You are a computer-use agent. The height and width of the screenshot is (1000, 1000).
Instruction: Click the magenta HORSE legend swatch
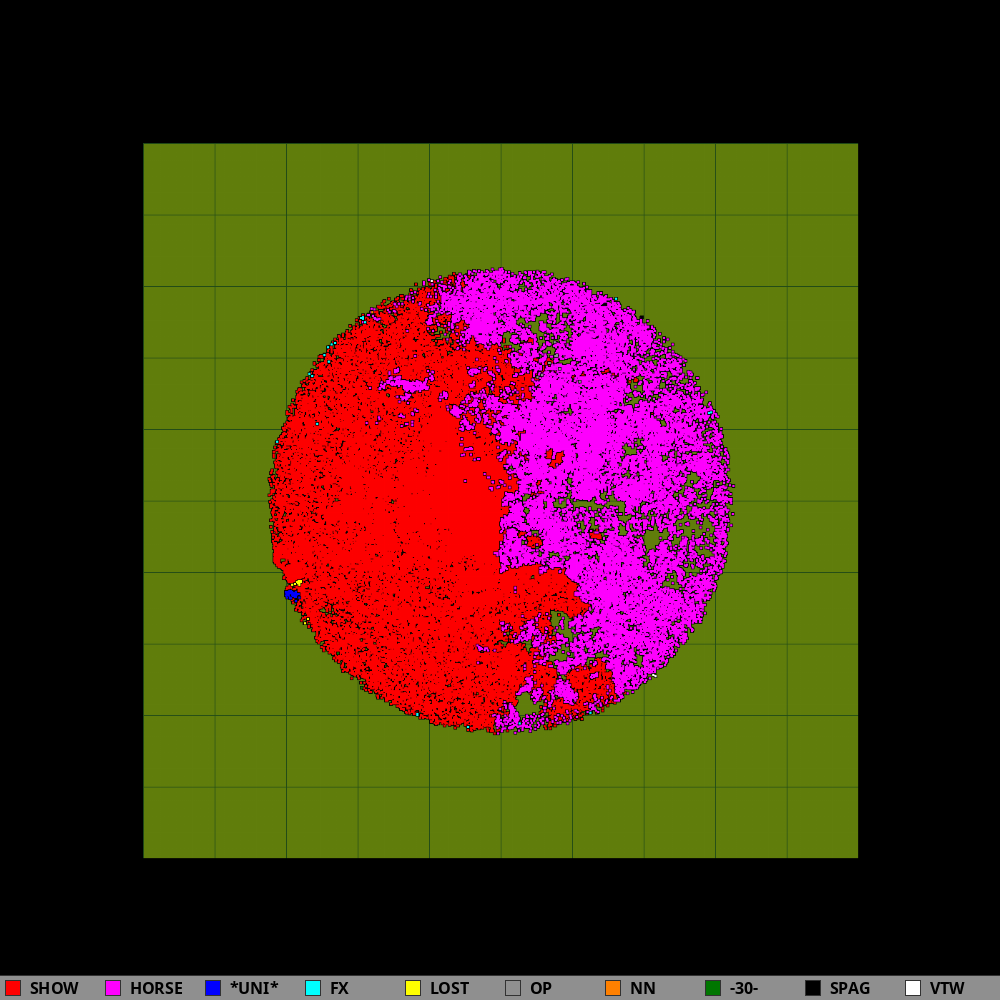coord(113,988)
